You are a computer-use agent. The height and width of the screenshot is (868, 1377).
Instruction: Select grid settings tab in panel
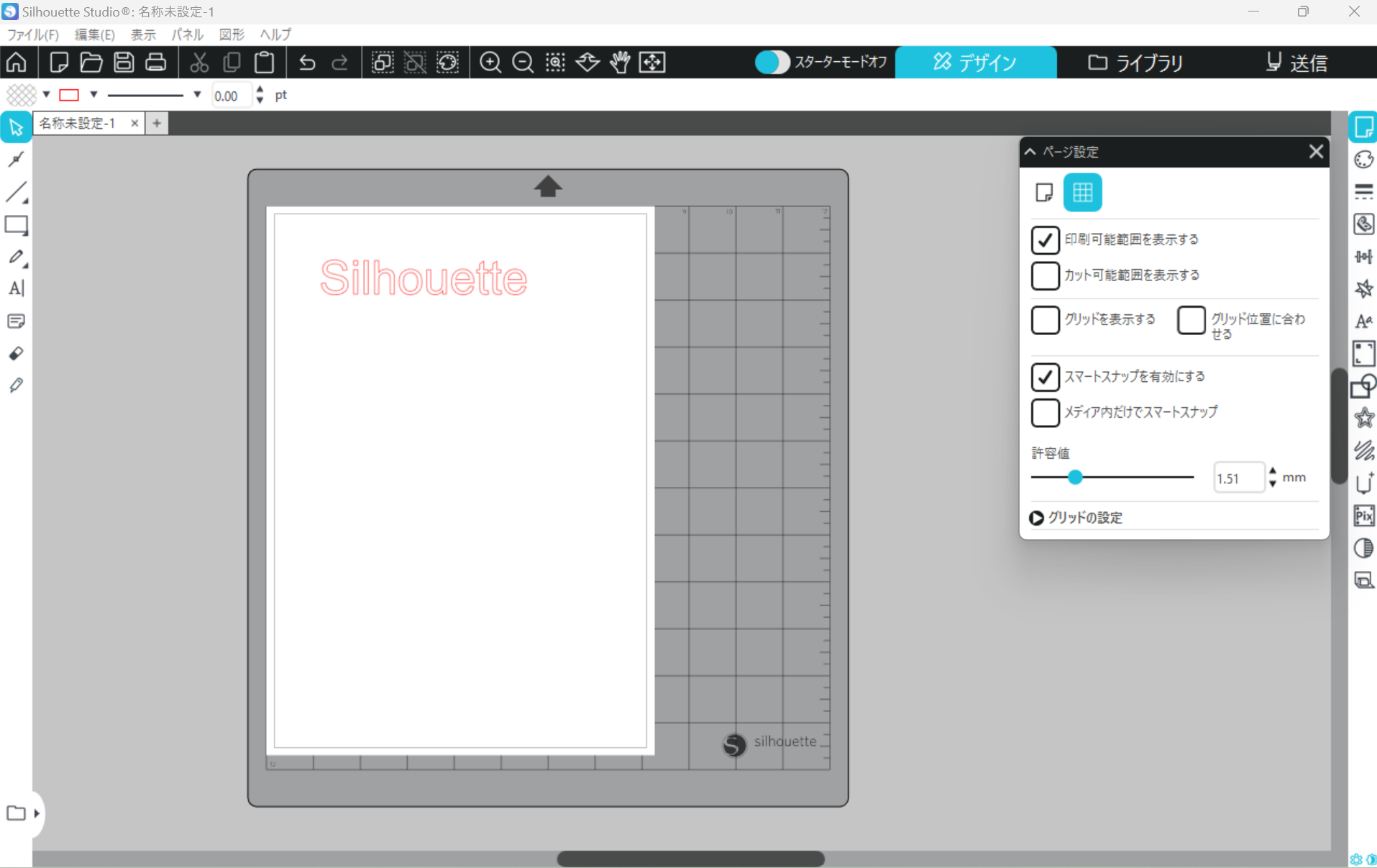(1082, 193)
